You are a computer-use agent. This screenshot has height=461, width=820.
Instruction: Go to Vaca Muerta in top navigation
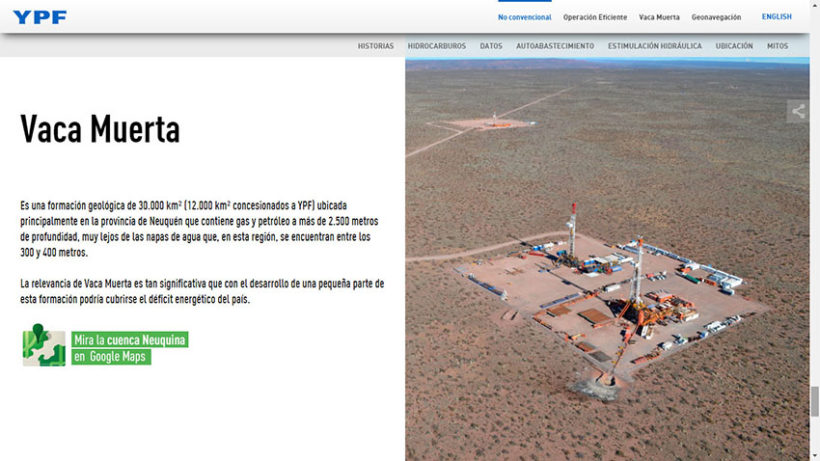click(x=659, y=17)
